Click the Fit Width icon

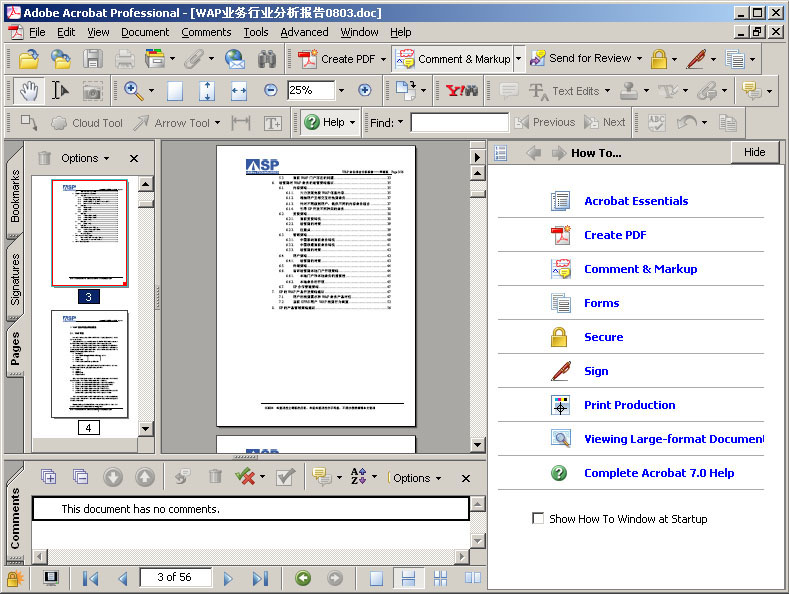click(x=239, y=91)
